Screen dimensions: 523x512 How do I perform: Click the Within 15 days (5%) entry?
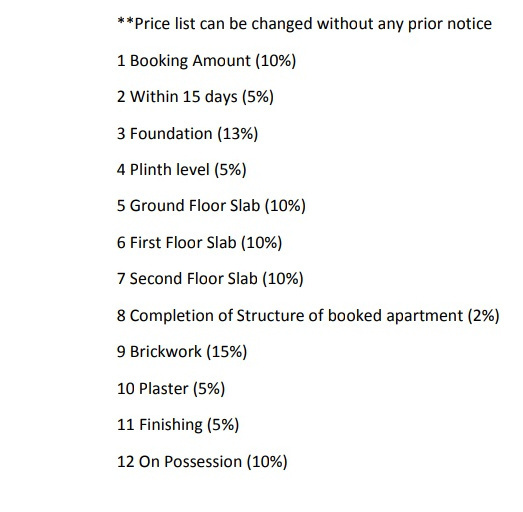click(195, 97)
